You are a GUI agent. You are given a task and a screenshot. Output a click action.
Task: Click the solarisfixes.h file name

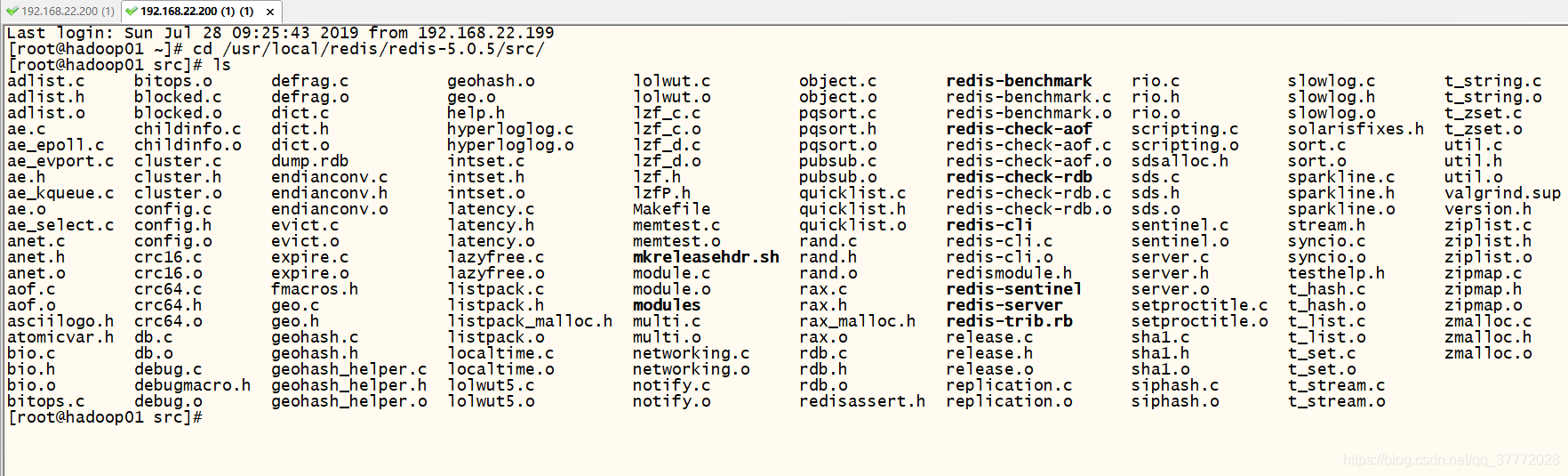pyautogui.click(x=1356, y=129)
